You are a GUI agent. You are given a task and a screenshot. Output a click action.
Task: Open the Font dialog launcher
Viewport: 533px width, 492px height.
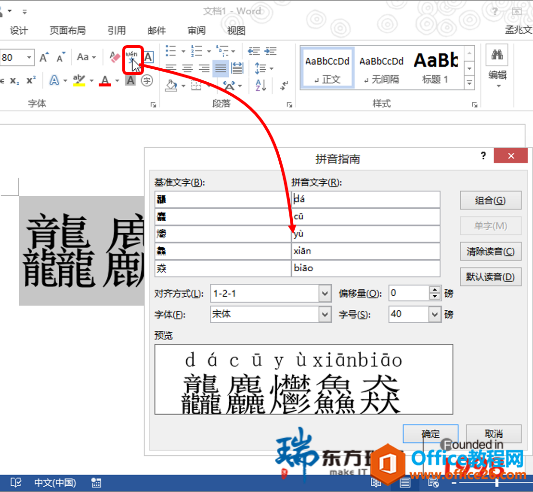click(x=153, y=105)
